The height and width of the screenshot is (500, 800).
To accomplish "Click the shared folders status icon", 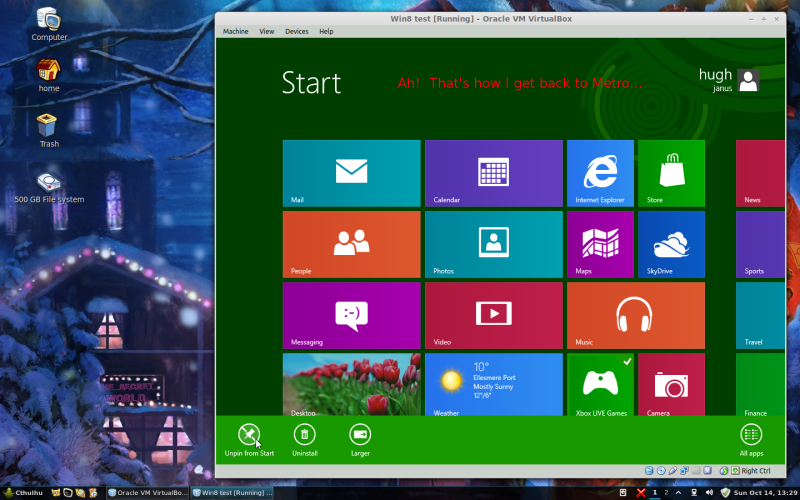I will coord(696,470).
